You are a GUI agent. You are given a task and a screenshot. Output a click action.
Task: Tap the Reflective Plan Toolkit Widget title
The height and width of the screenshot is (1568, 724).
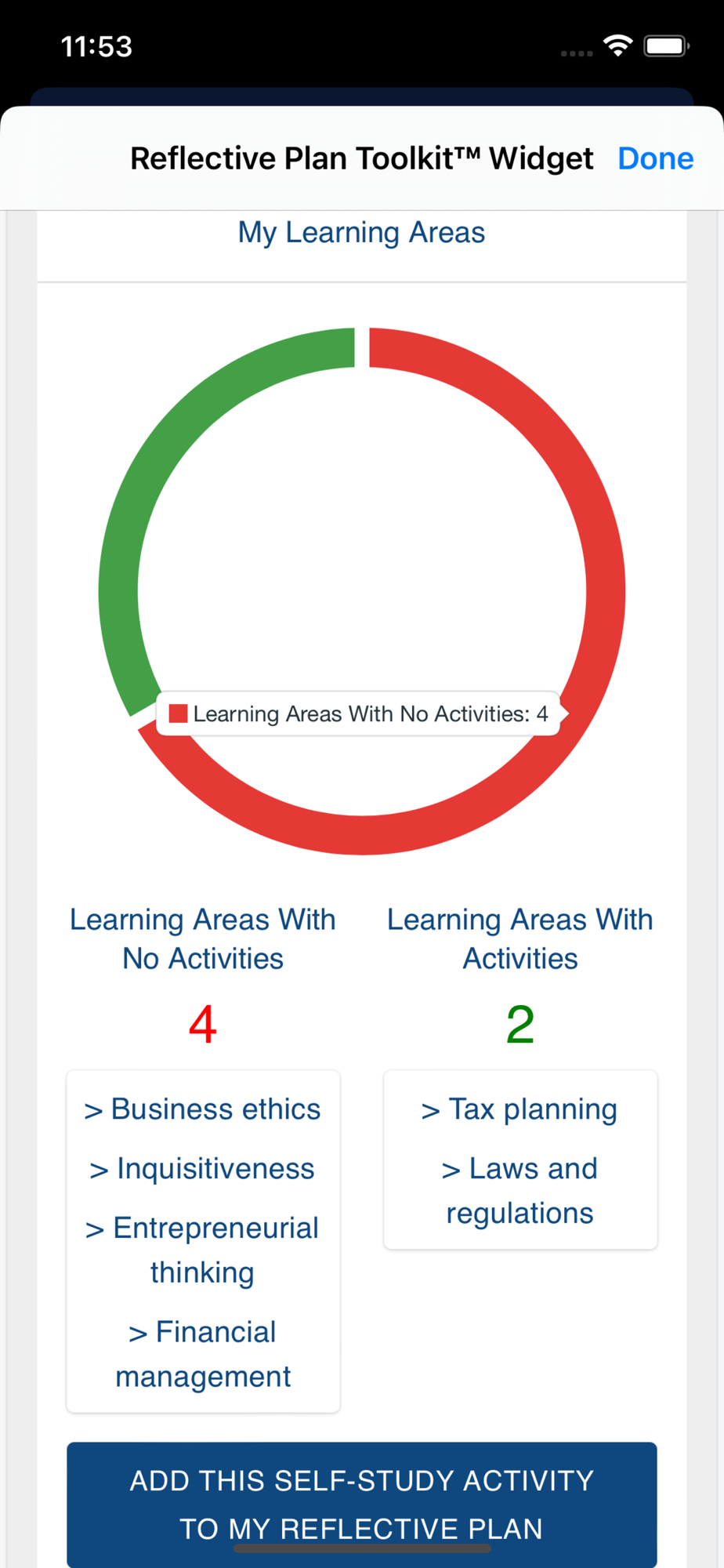pyautogui.click(x=362, y=158)
